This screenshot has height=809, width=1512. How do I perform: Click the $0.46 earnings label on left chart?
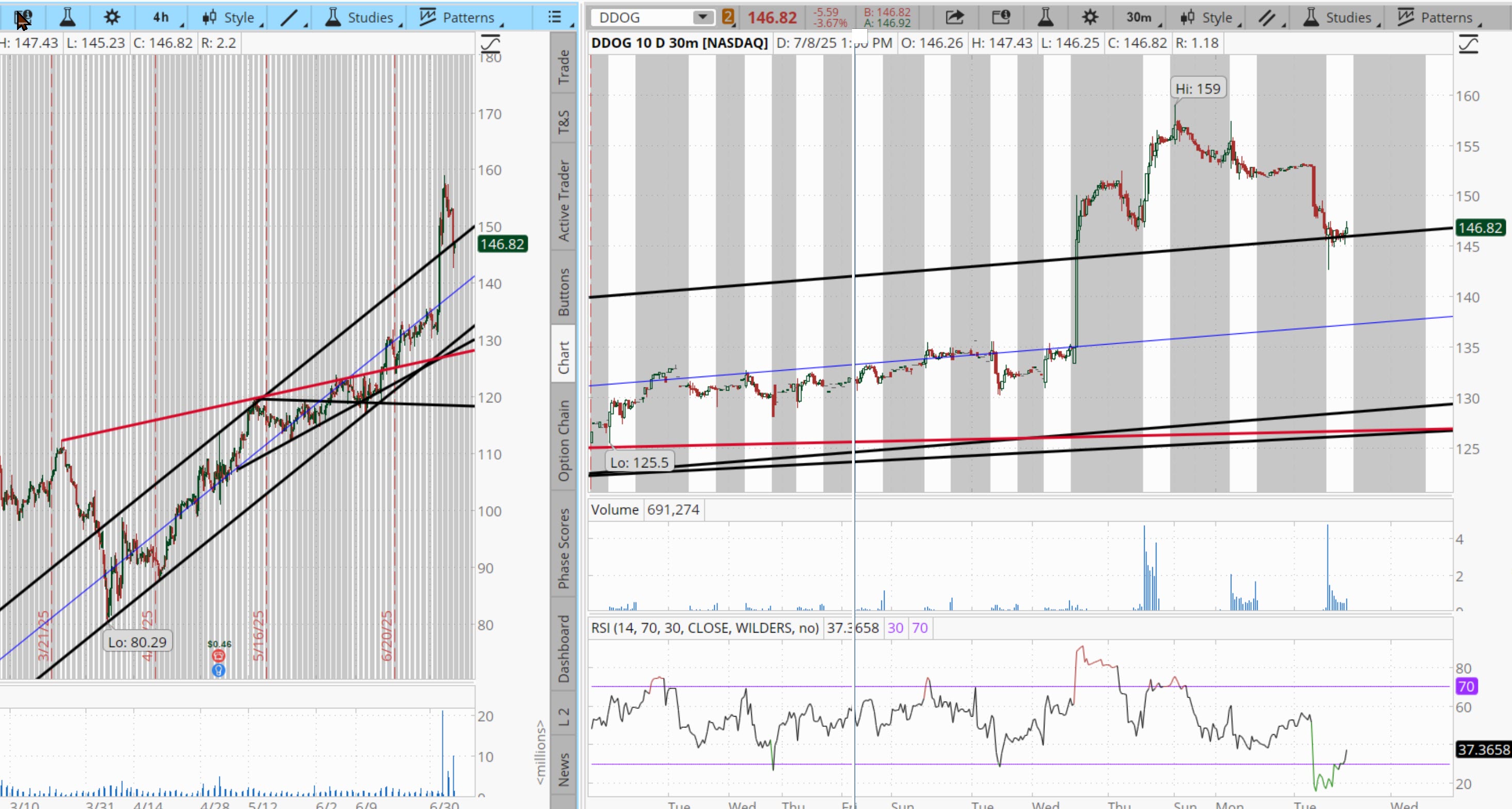219,643
